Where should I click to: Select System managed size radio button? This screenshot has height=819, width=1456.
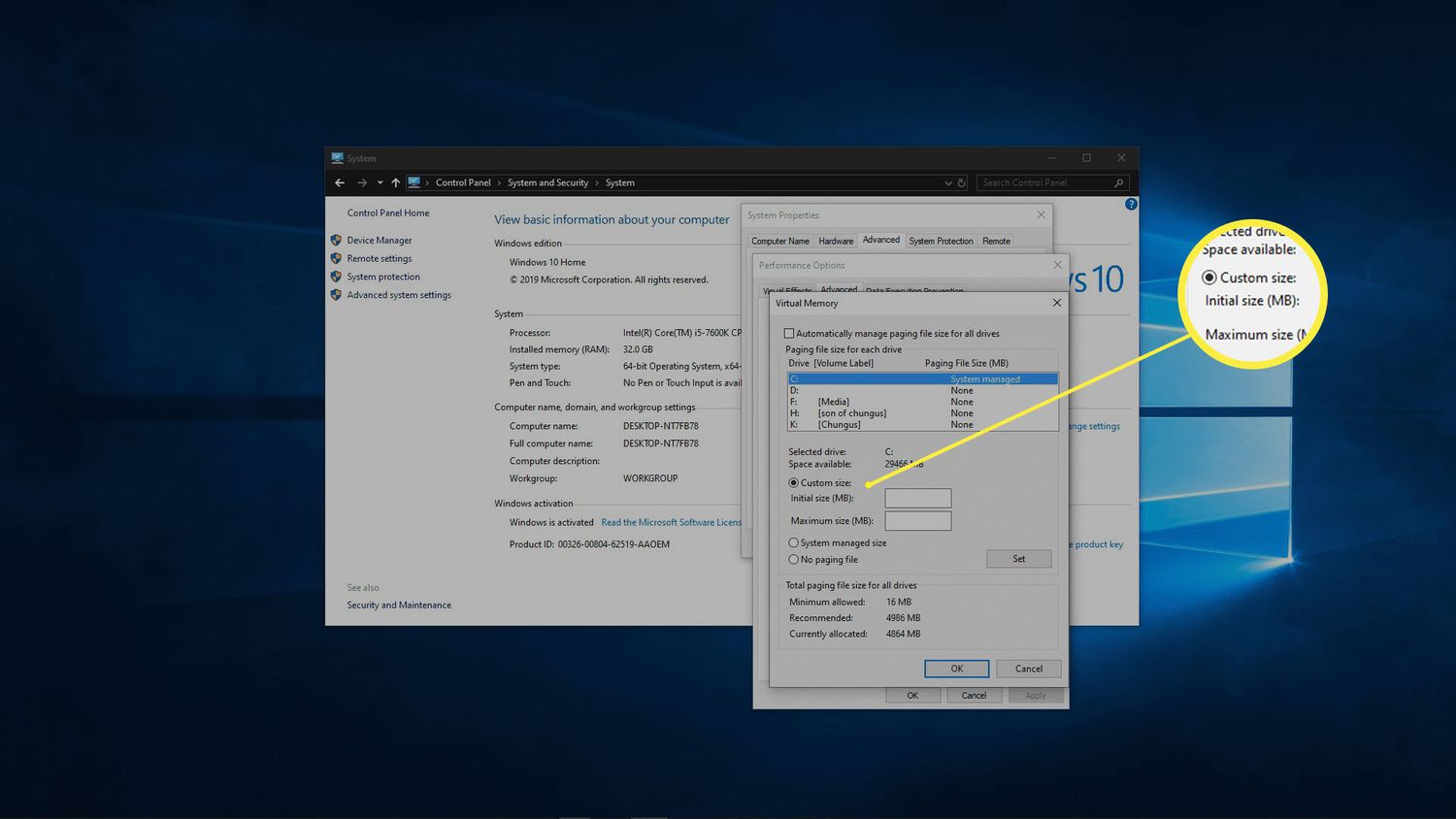(x=794, y=542)
